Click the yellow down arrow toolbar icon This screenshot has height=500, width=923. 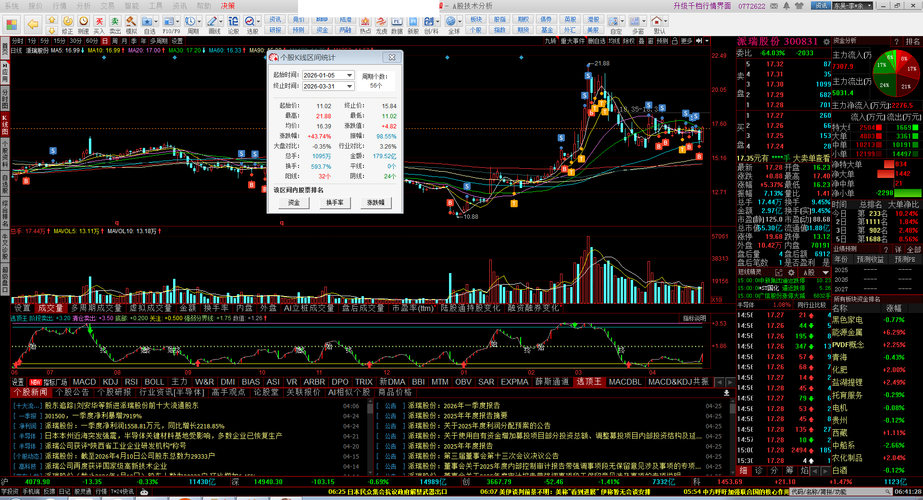pos(52,31)
